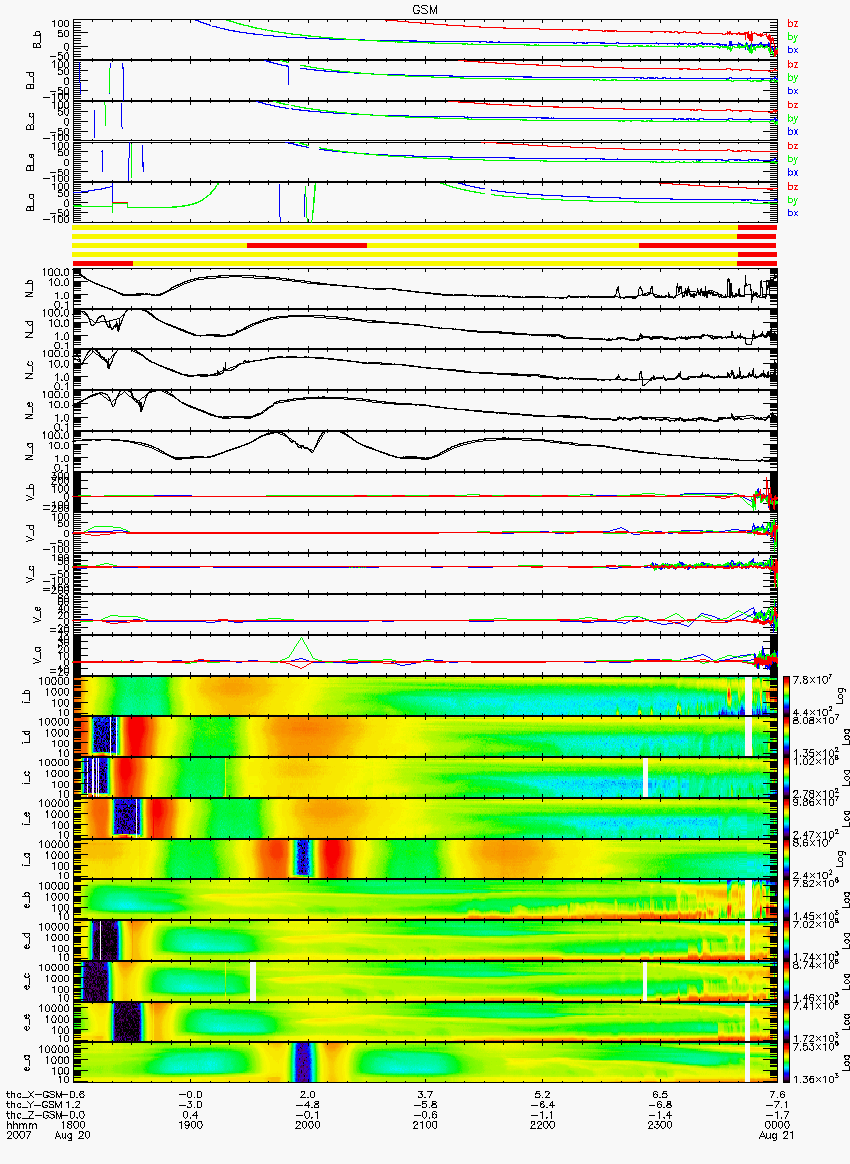The width and height of the screenshot is (850, 1164).
Task: Click the 1900 time axis tick label
Action: 191,1125
